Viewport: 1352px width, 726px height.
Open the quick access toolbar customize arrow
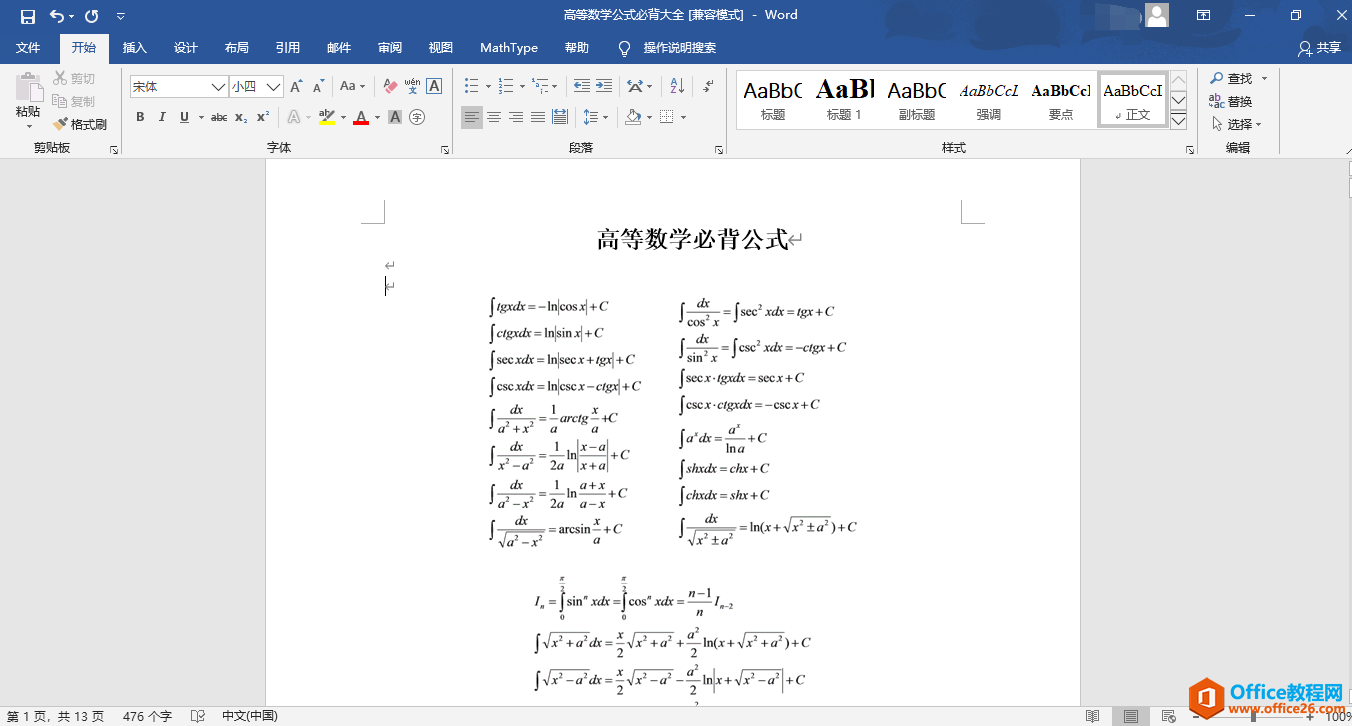point(121,16)
